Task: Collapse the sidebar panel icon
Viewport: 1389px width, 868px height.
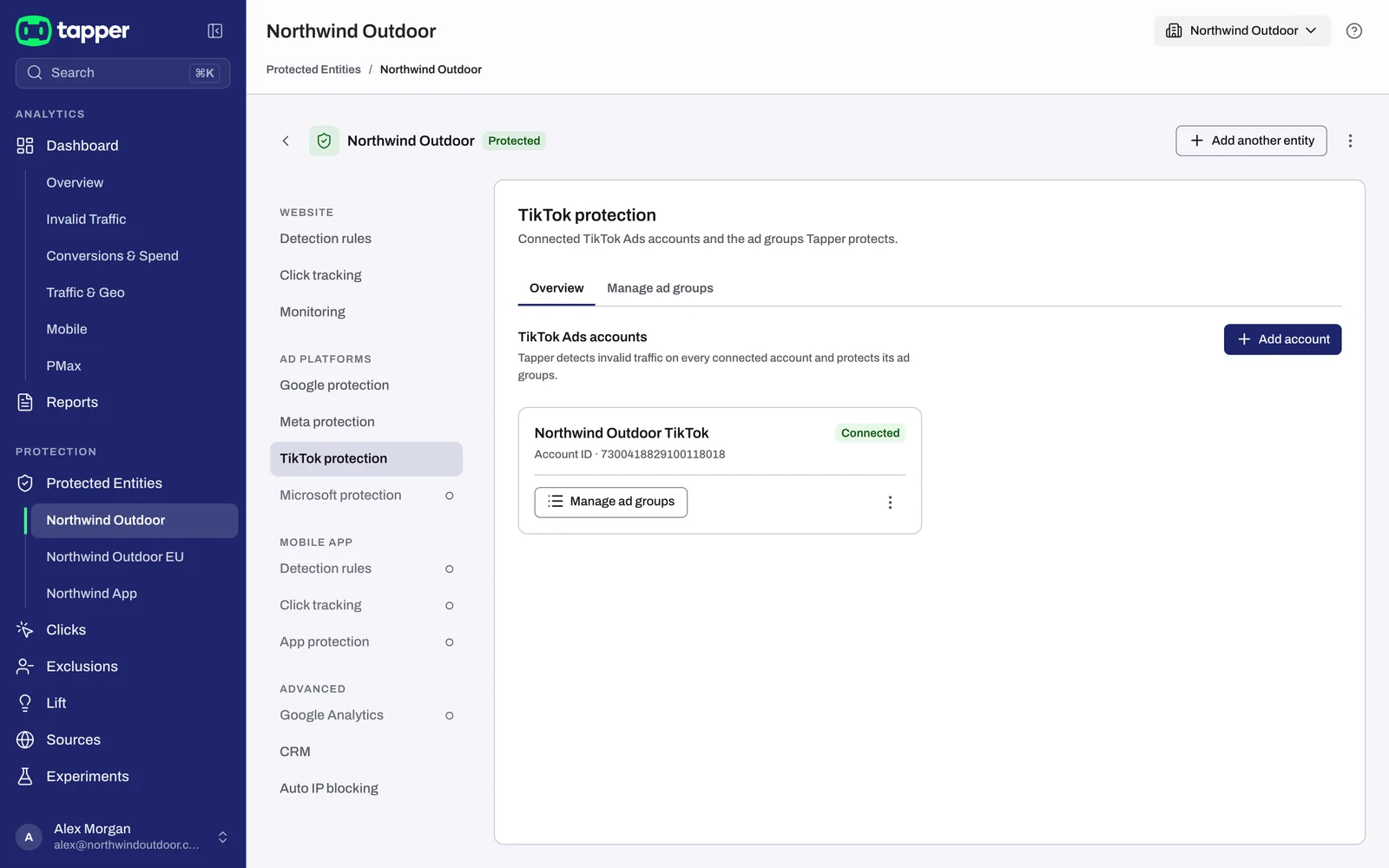Action: 215,31
